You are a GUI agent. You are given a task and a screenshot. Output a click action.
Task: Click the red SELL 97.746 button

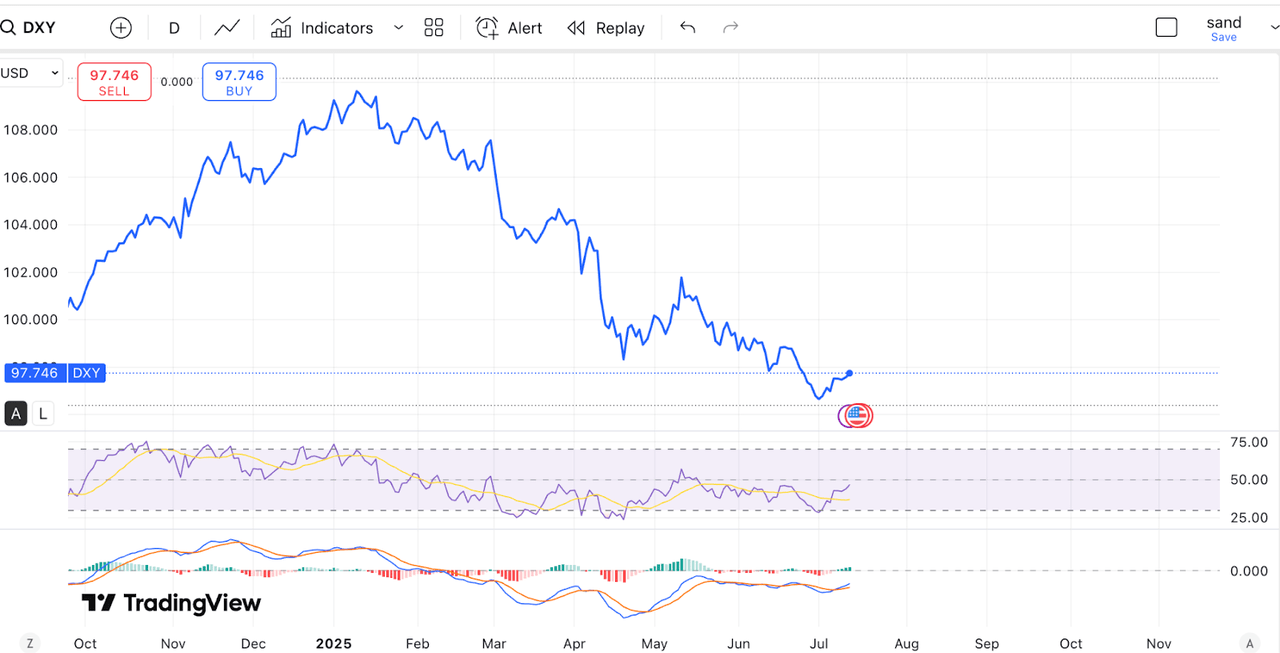tap(114, 82)
